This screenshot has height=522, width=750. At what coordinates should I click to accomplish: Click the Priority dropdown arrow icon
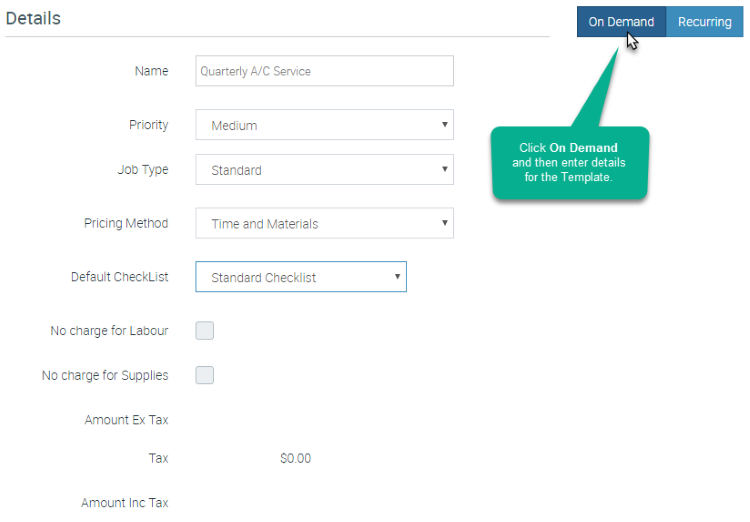(x=444, y=124)
